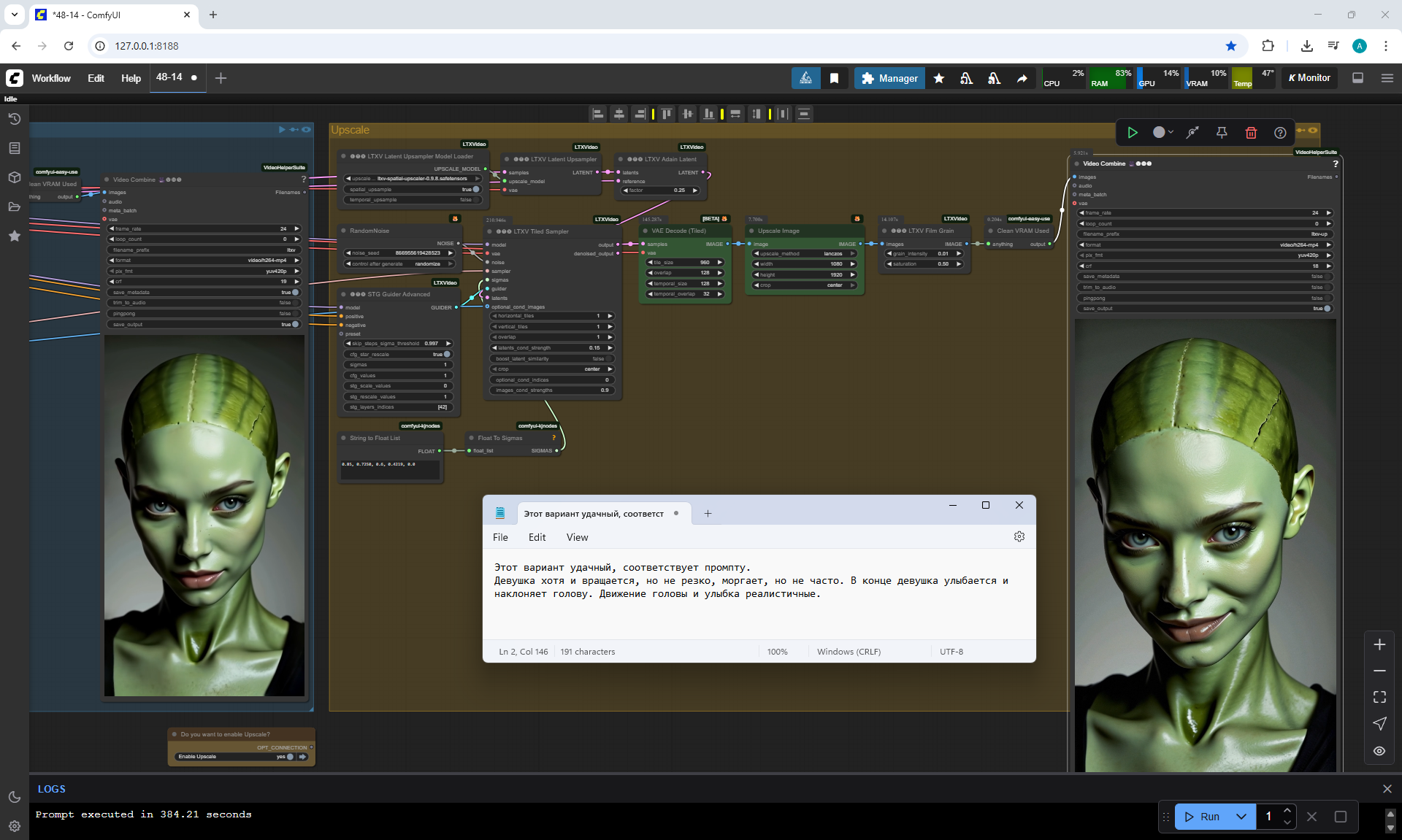Click the green play icon in node toolbar

(1133, 132)
